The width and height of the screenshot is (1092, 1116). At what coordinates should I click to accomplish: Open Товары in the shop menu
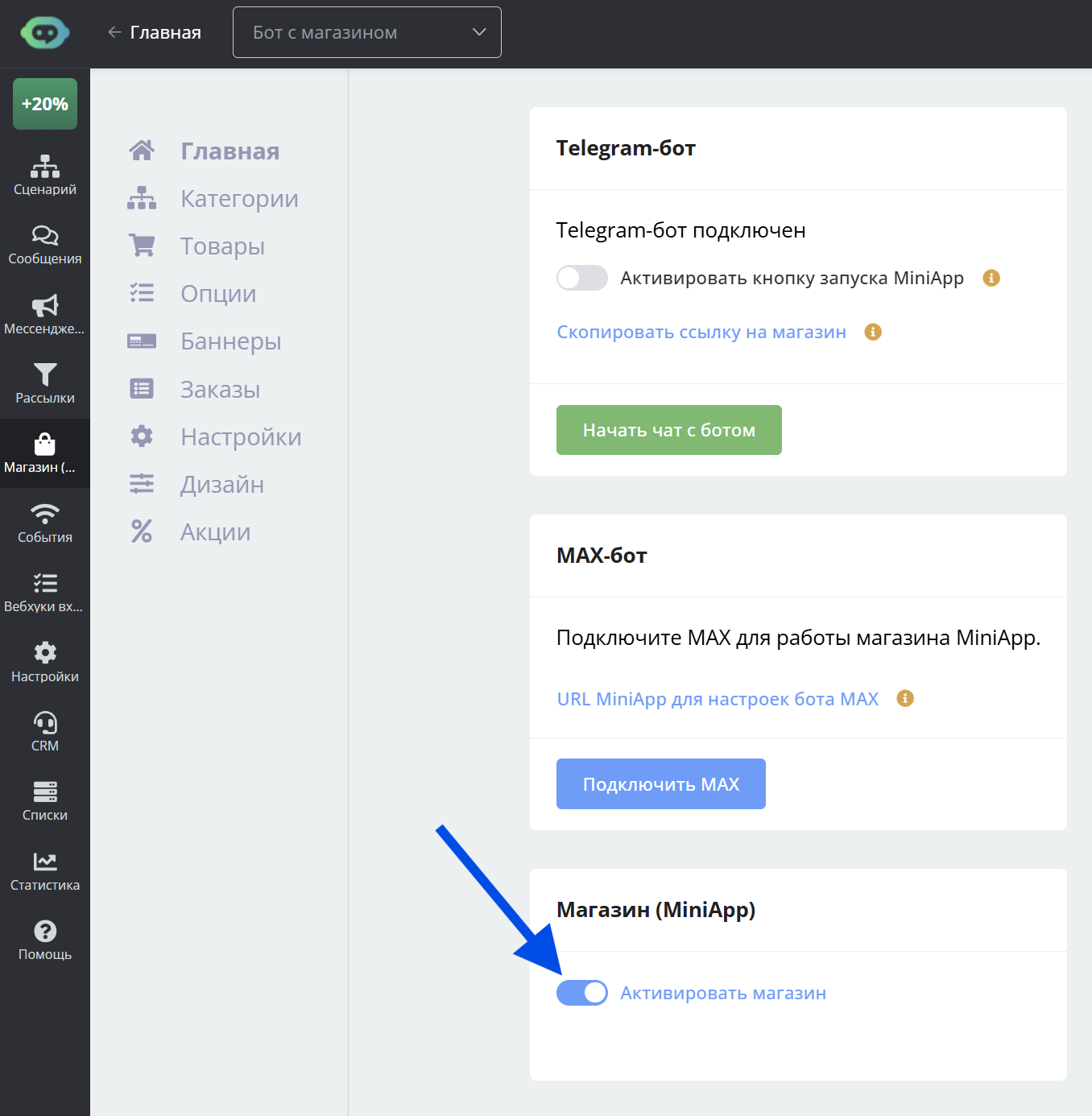pos(196,246)
